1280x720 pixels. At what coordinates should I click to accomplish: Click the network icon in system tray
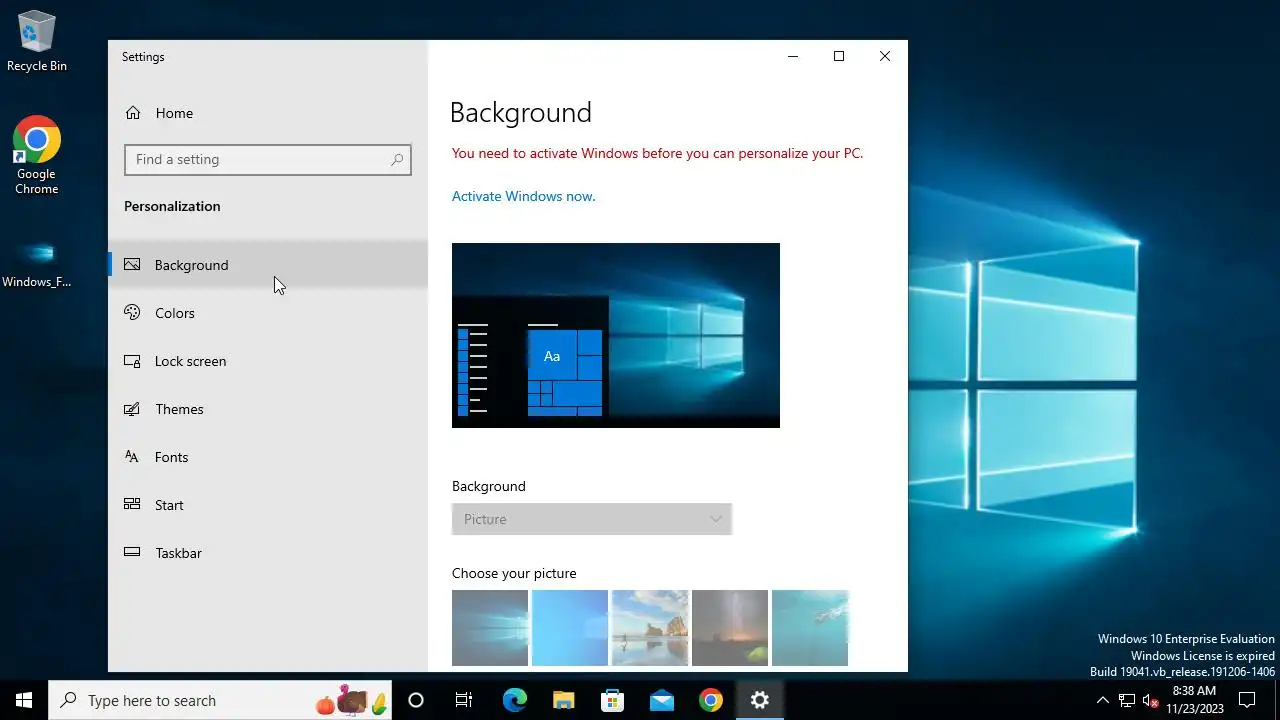click(x=1126, y=700)
